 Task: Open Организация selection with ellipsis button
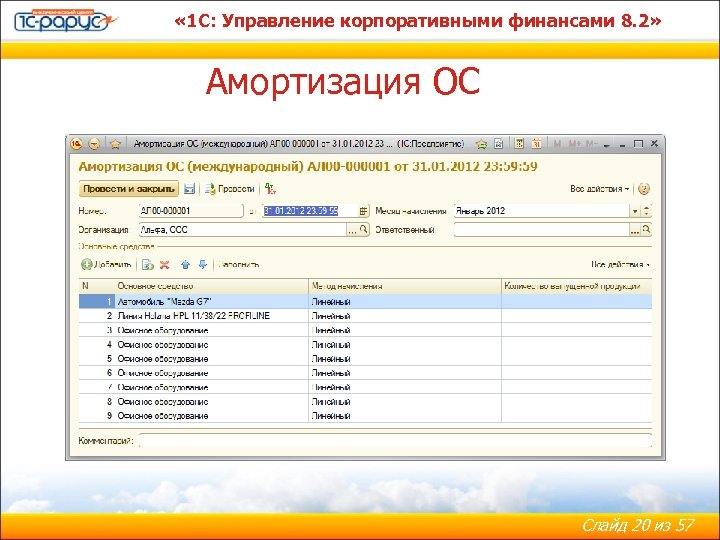click(x=352, y=230)
